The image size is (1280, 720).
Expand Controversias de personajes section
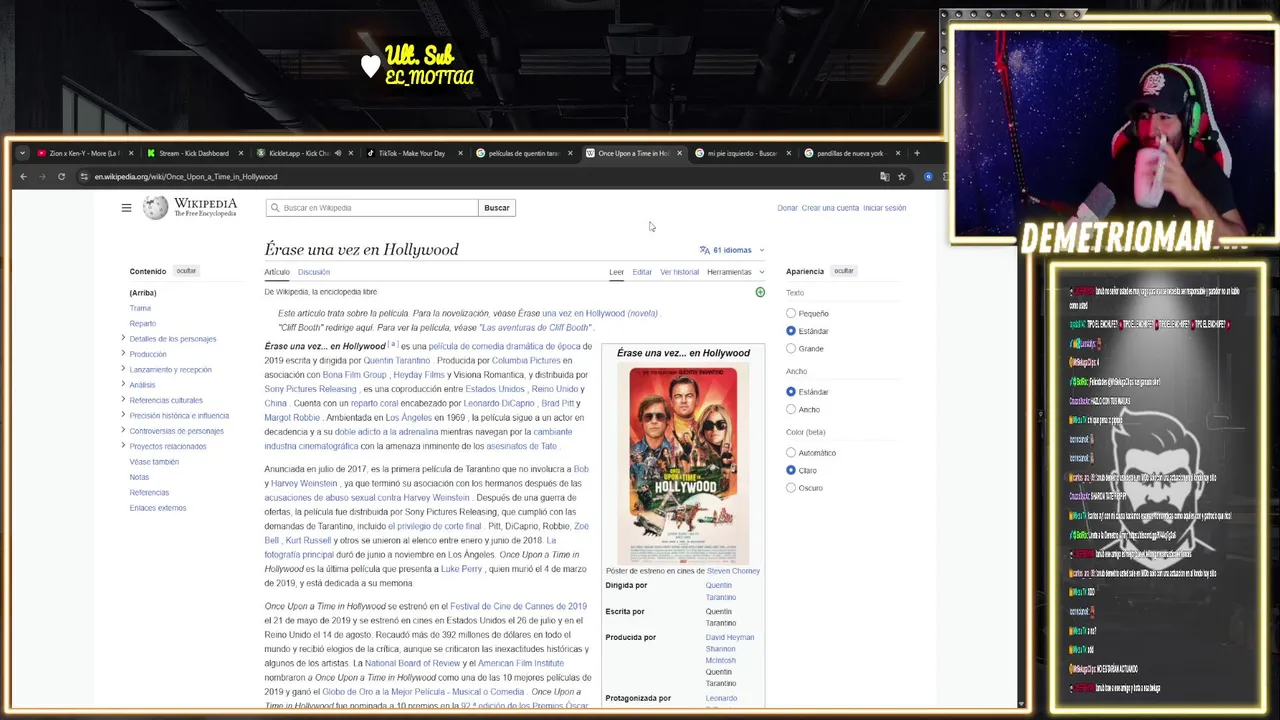point(123,430)
